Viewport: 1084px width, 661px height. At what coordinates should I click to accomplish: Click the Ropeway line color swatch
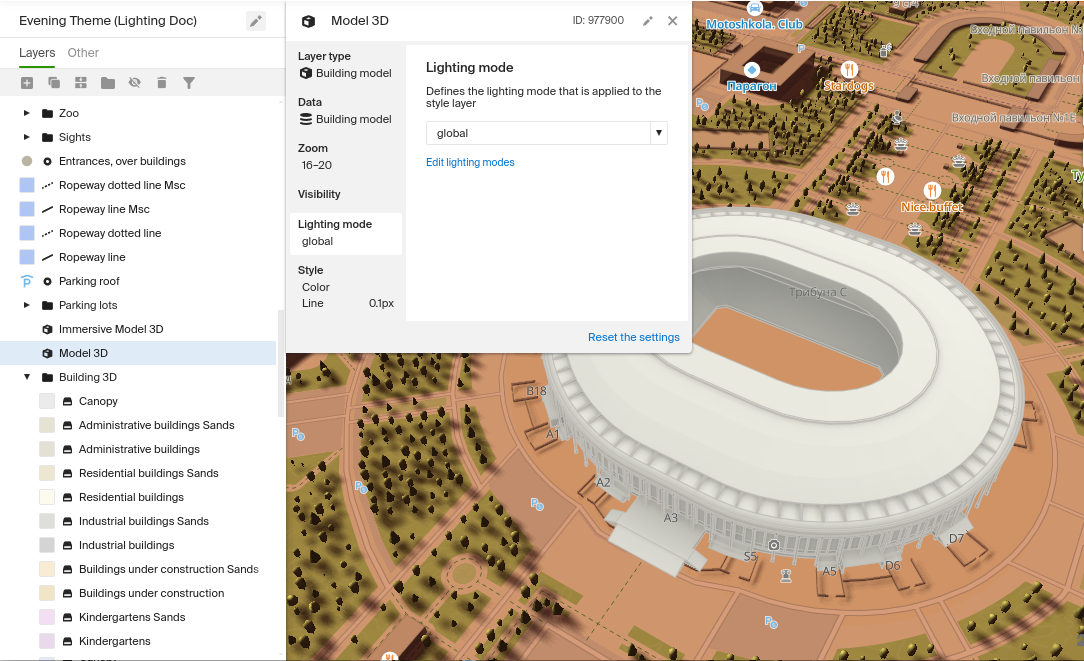[x=27, y=257]
